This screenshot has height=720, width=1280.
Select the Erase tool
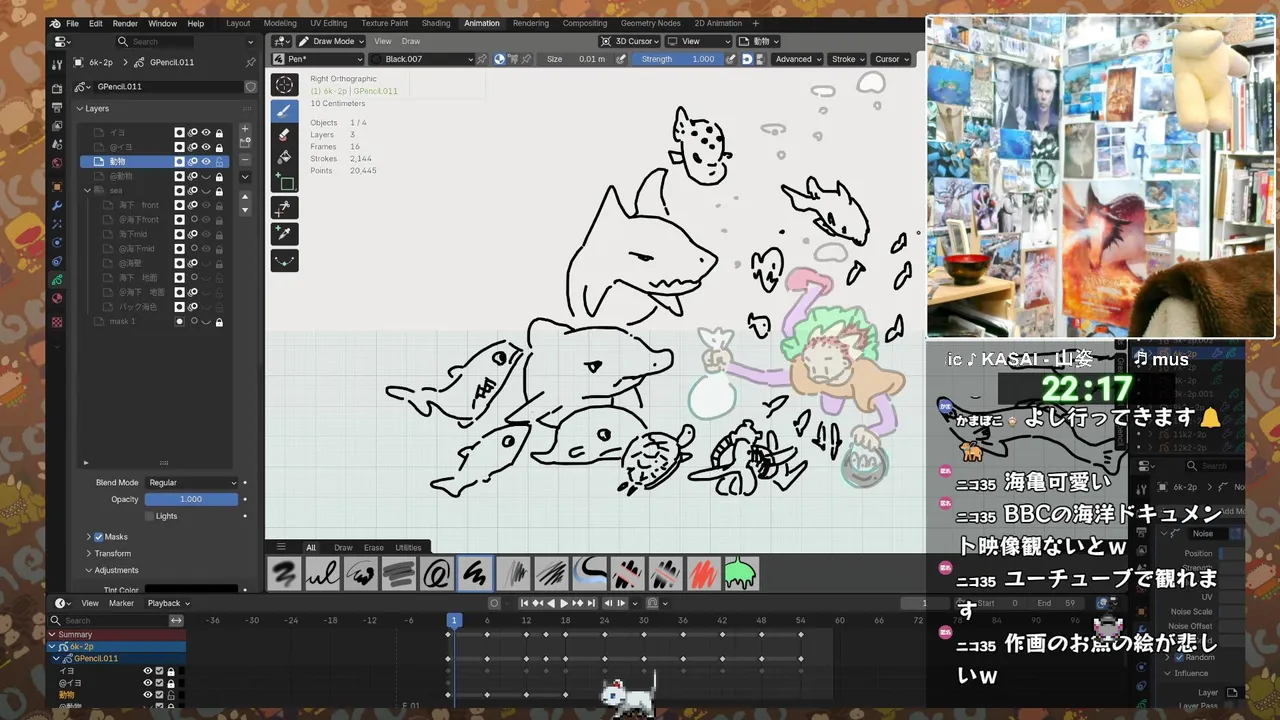point(285,135)
